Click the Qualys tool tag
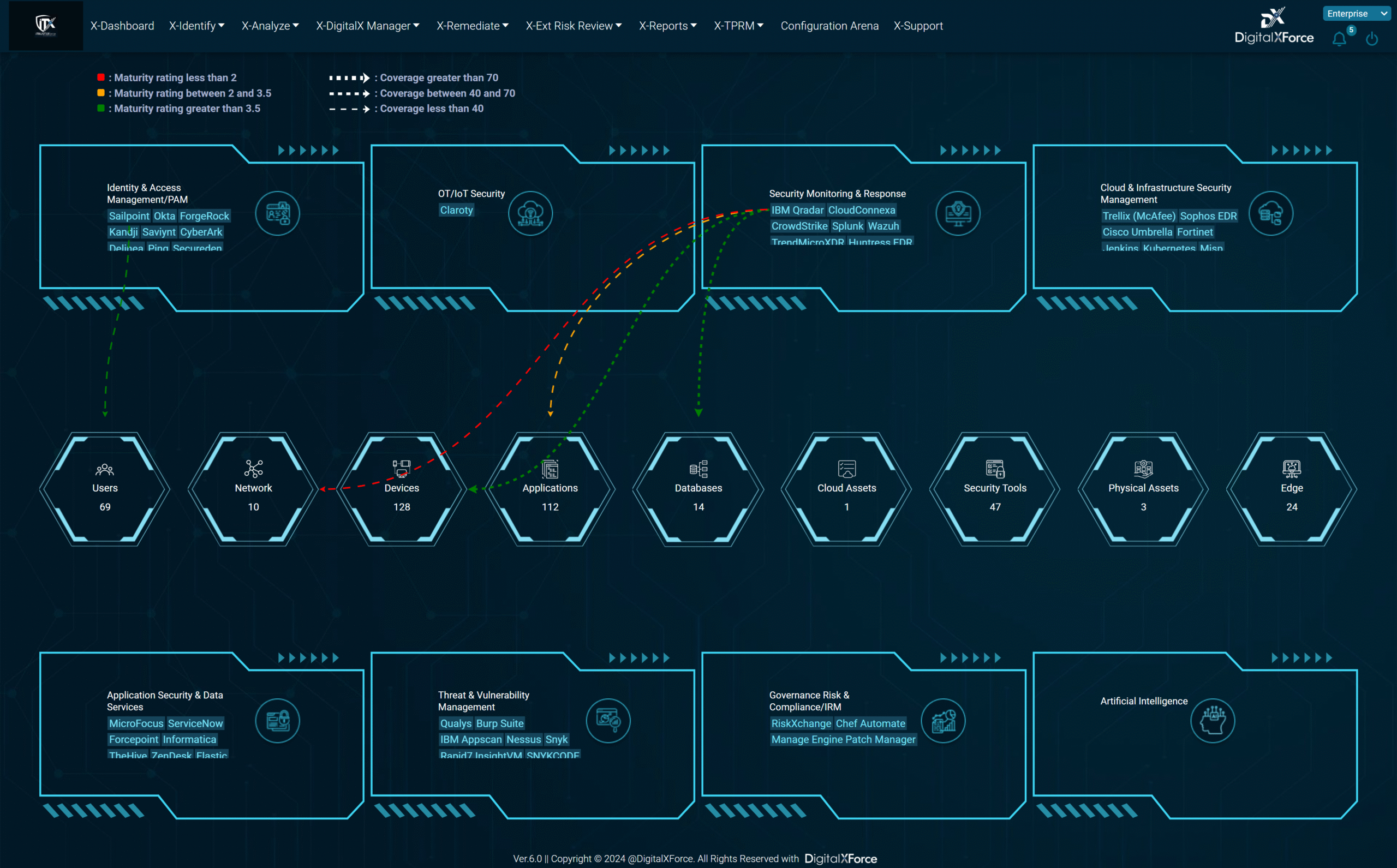The height and width of the screenshot is (868, 1397). click(456, 723)
